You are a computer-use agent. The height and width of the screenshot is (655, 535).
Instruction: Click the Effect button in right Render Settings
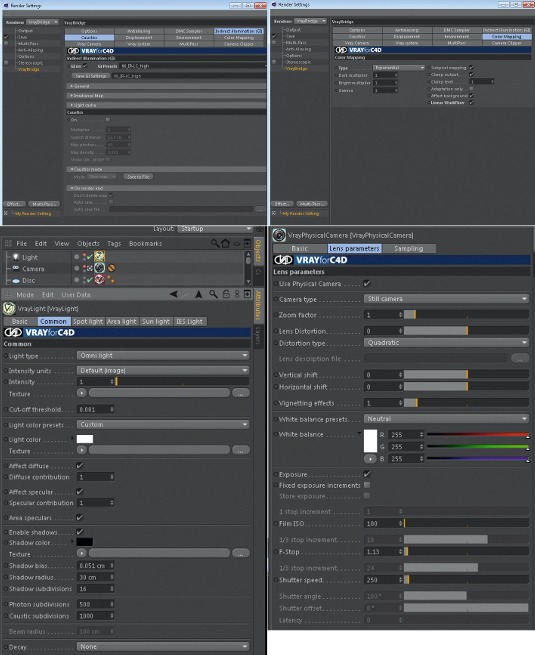[282, 203]
